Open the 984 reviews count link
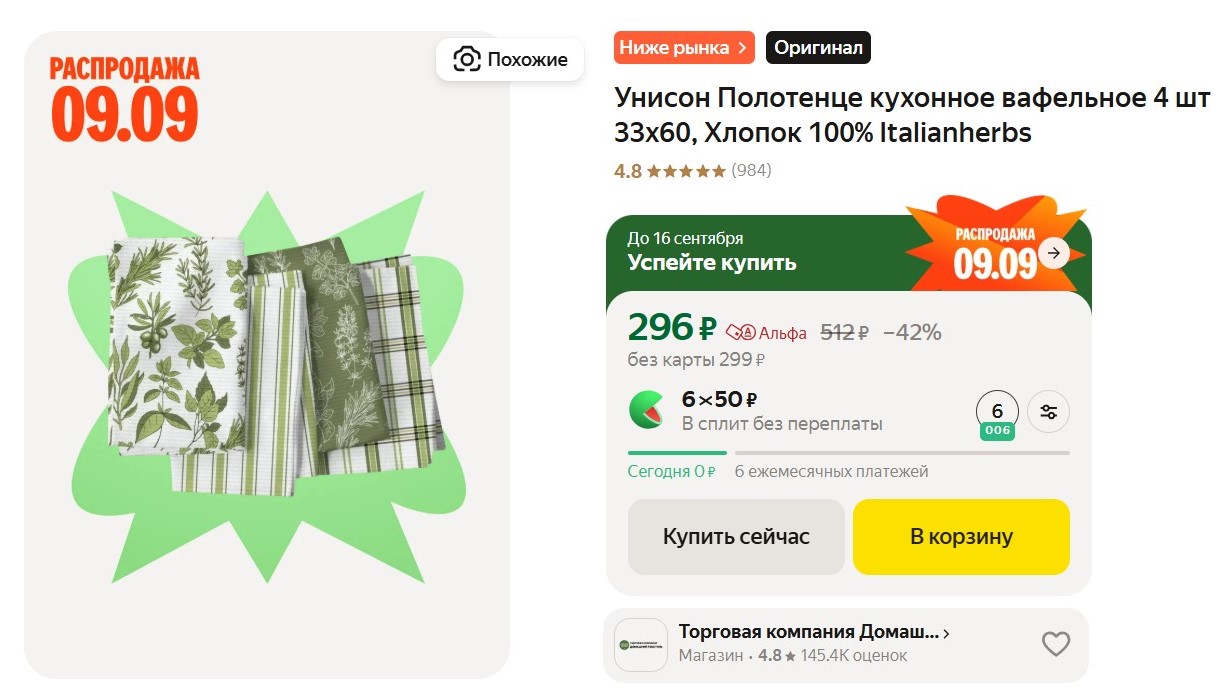1226x700 pixels. (x=751, y=171)
